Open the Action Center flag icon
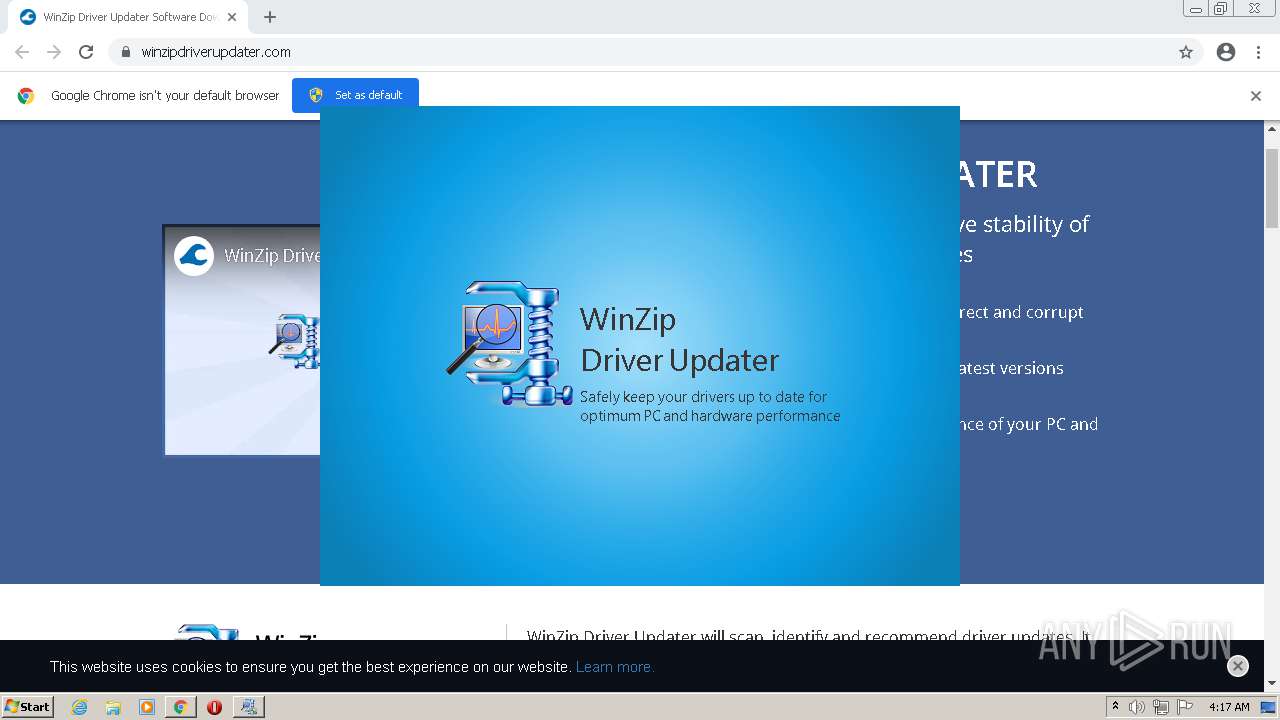The height and width of the screenshot is (720, 1280). tap(1185, 707)
